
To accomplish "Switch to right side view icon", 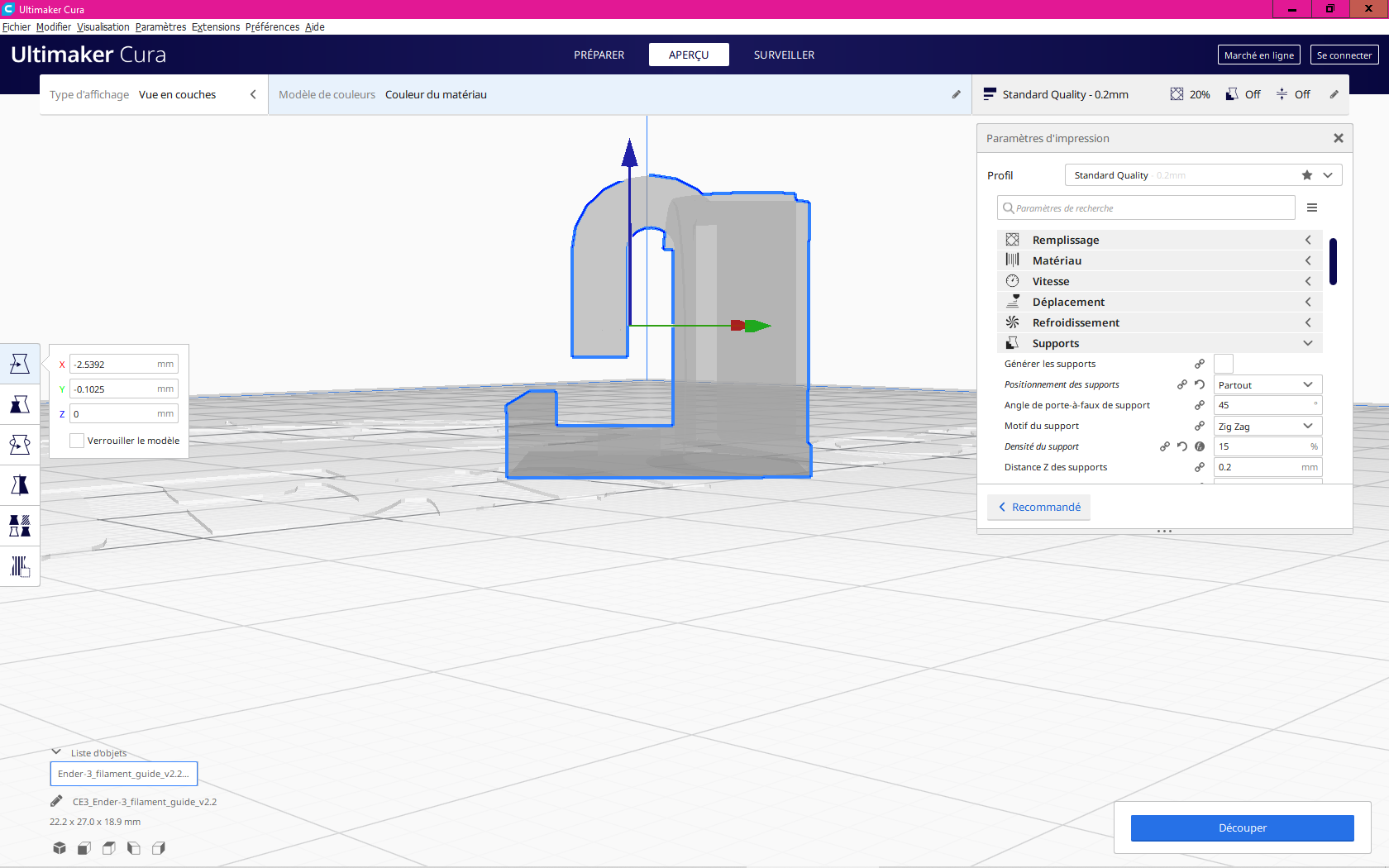I will 159,848.
